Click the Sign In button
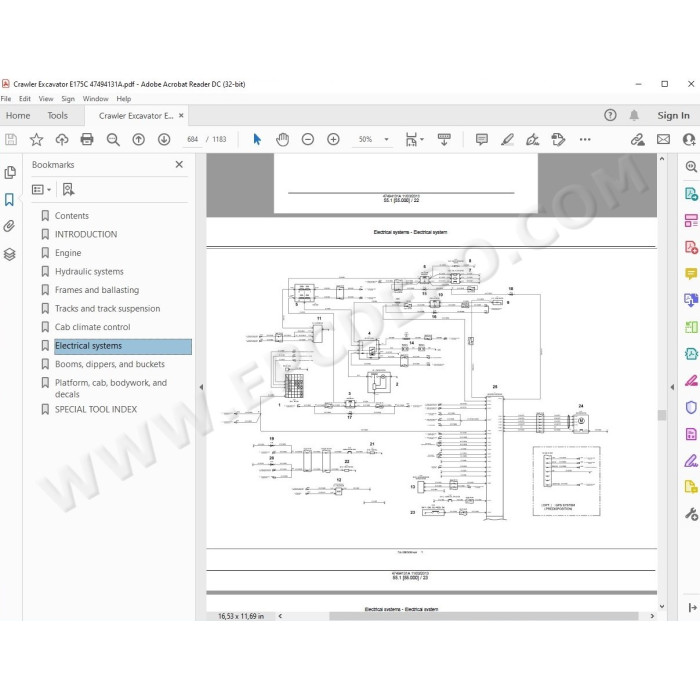This screenshot has width=700, height=700. click(673, 116)
